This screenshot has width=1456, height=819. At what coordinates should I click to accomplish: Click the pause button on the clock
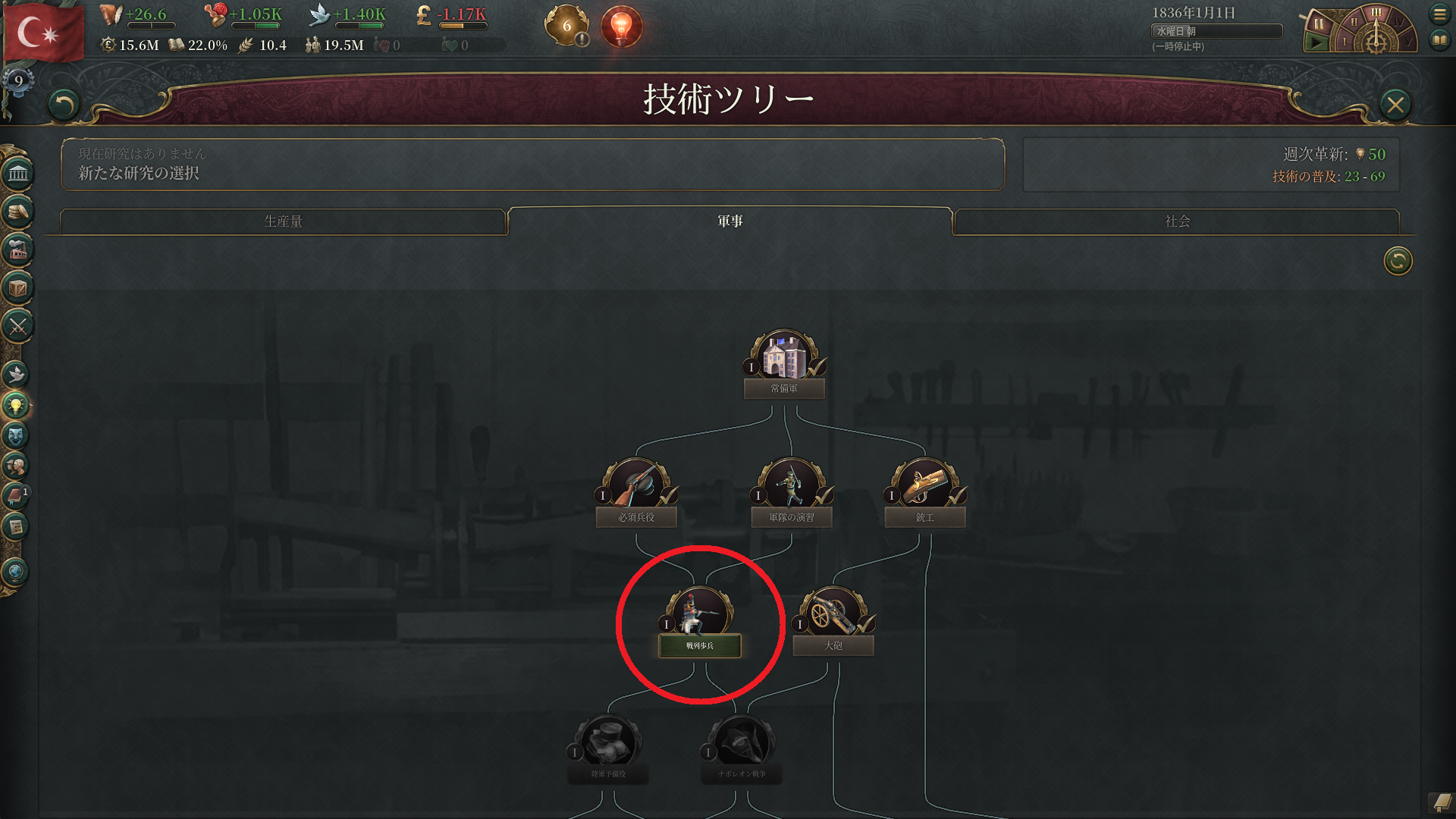1318,24
